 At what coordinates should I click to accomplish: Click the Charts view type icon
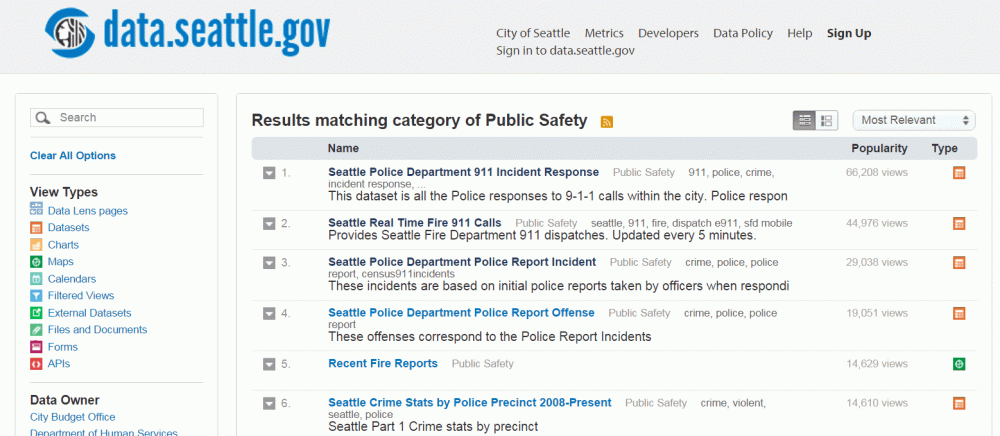point(37,244)
